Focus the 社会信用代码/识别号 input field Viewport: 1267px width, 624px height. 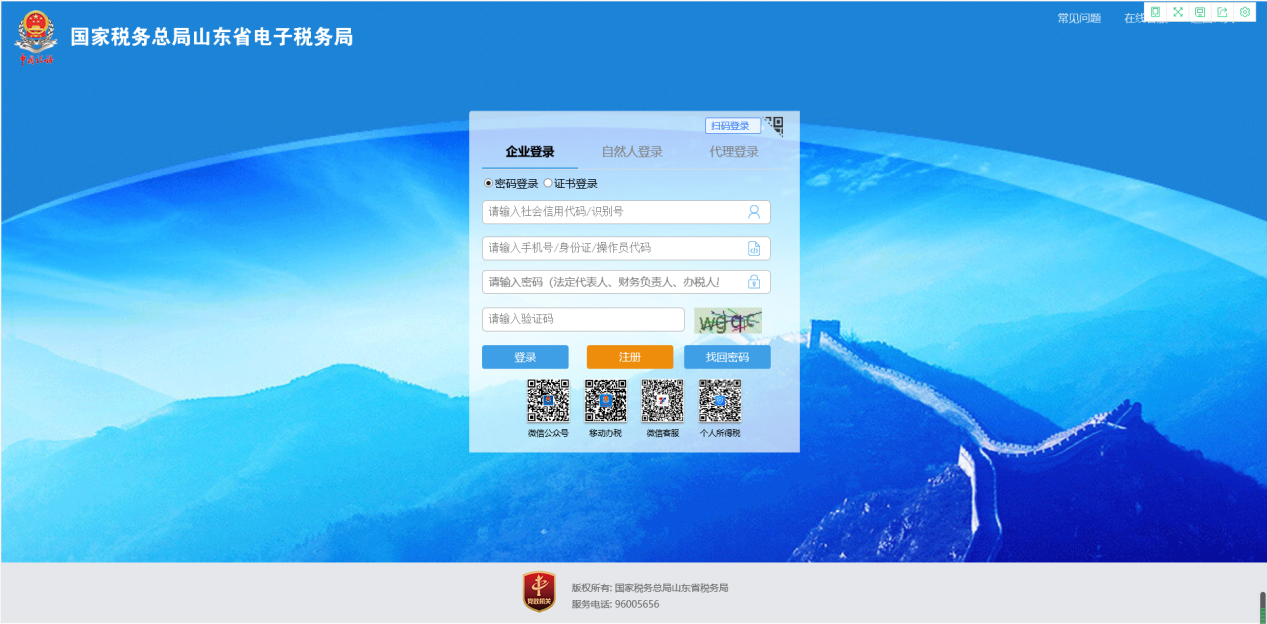pyautogui.click(x=626, y=212)
